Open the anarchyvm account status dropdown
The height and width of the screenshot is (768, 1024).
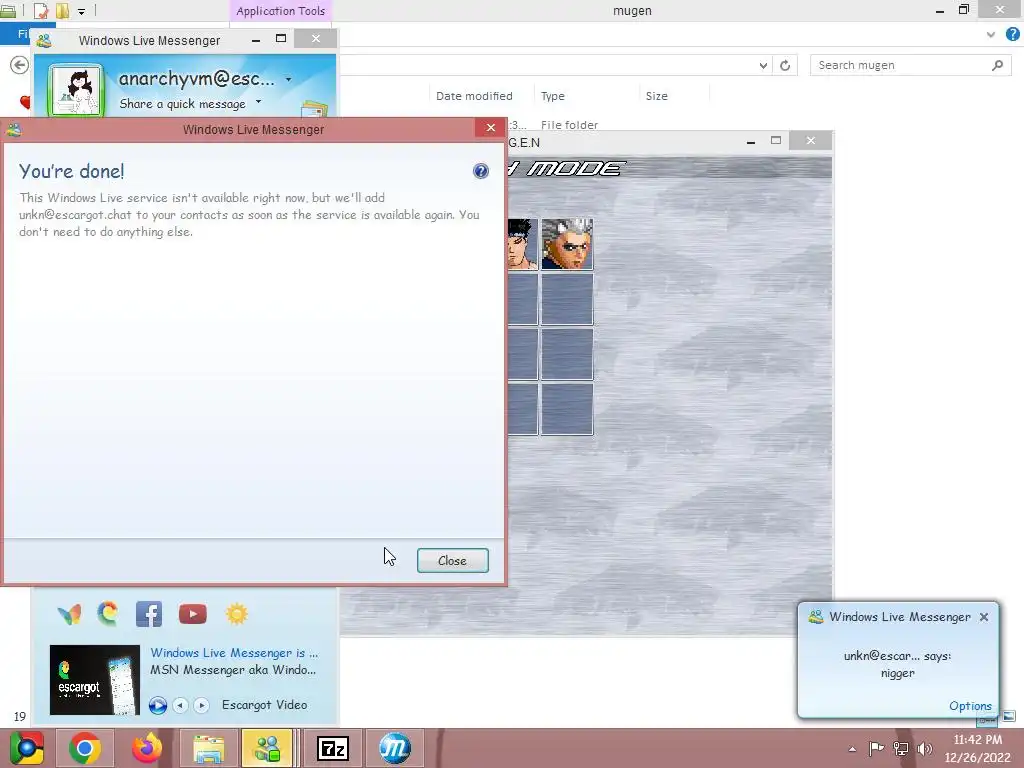[x=289, y=80]
